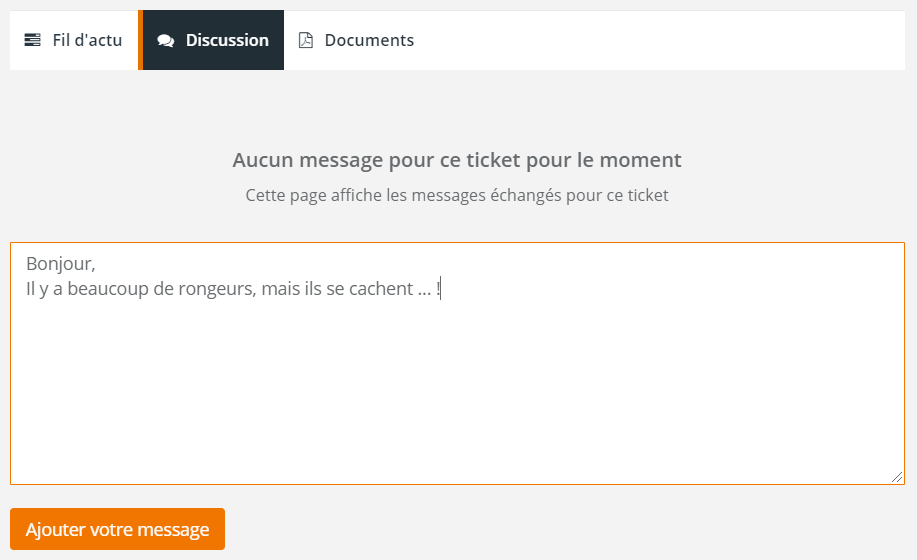Image resolution: width=917 pixels, height=560 pixels.
Task: Select the Discussion tab label
Action: 227,40
